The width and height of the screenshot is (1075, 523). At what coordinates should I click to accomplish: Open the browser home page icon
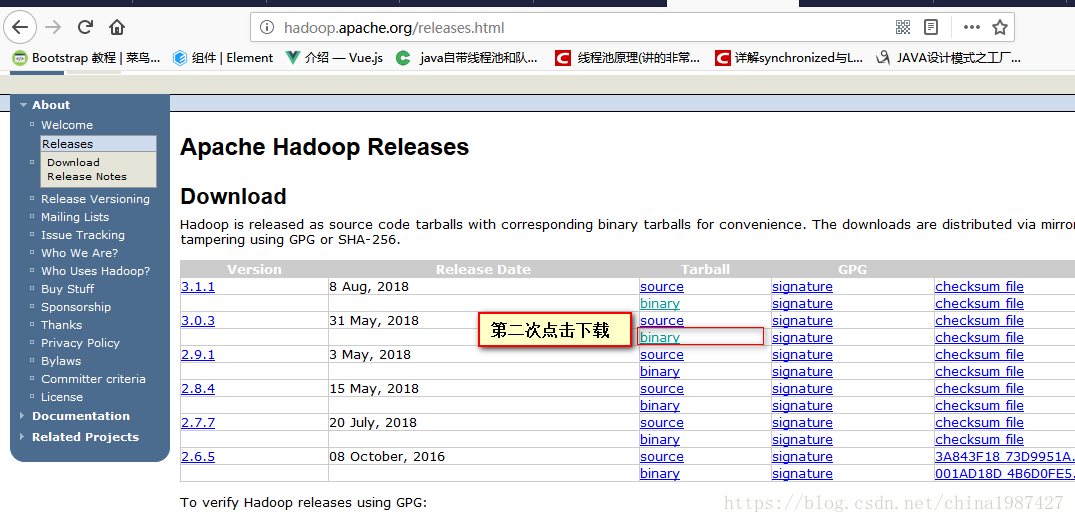117,27
